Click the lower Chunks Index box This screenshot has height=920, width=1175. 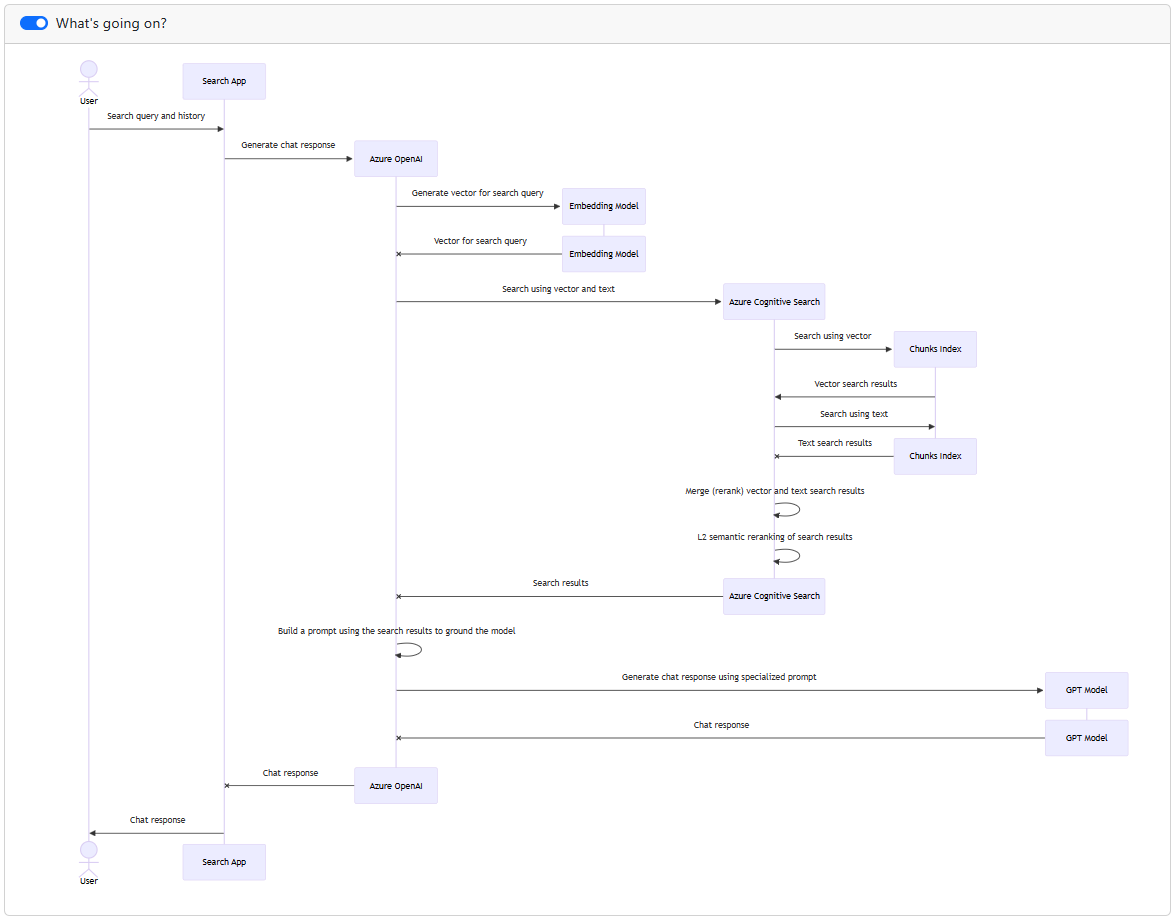click(x=935, y=456)
